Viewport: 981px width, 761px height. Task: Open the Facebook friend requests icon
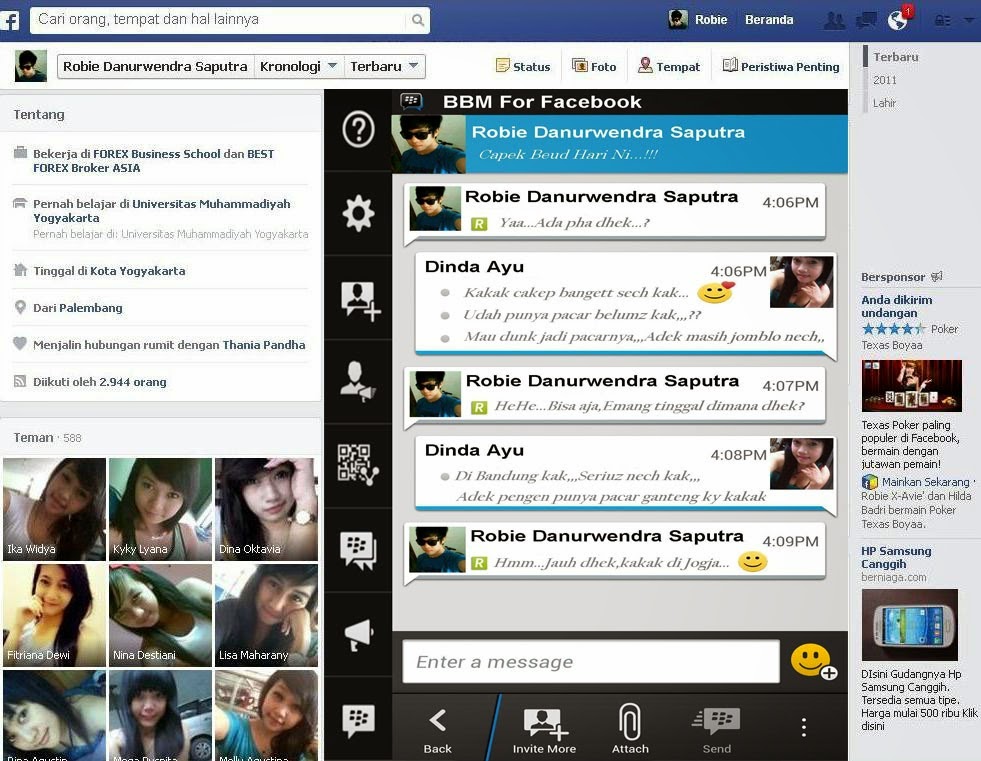click(833, 18)
